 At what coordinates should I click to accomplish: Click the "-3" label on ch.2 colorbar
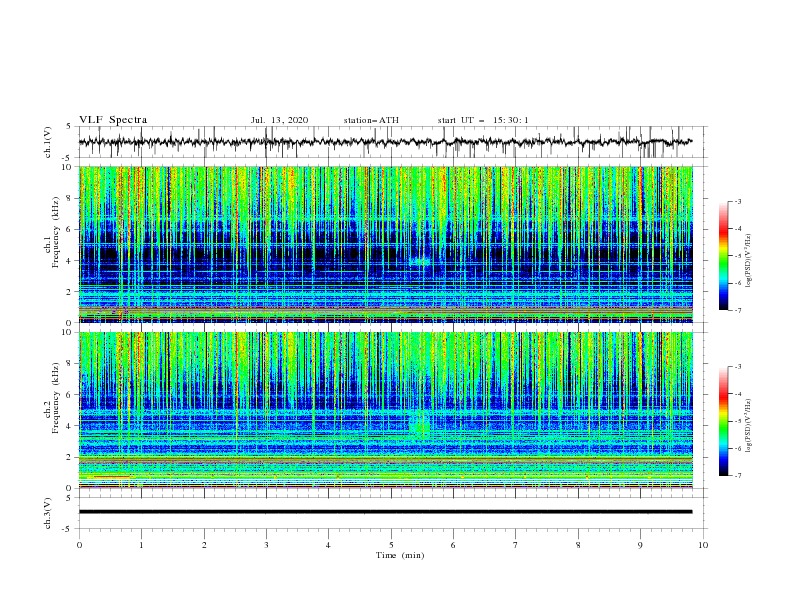(738, 367)
